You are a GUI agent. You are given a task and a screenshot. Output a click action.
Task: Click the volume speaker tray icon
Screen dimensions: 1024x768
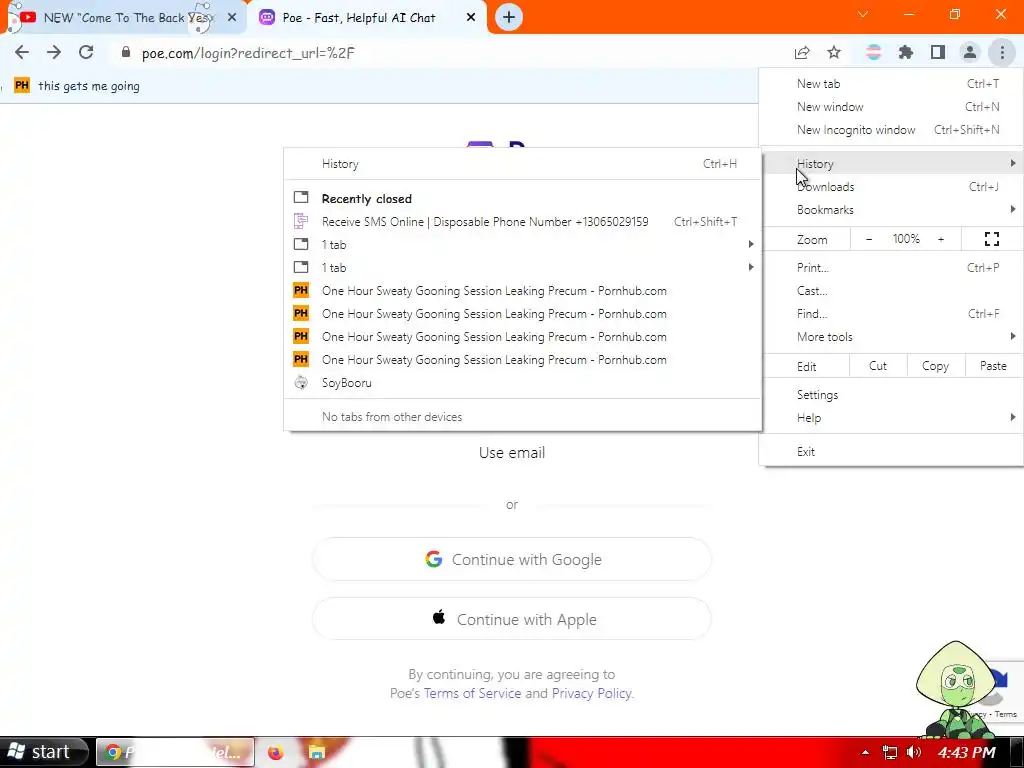[x=914, y=752]
